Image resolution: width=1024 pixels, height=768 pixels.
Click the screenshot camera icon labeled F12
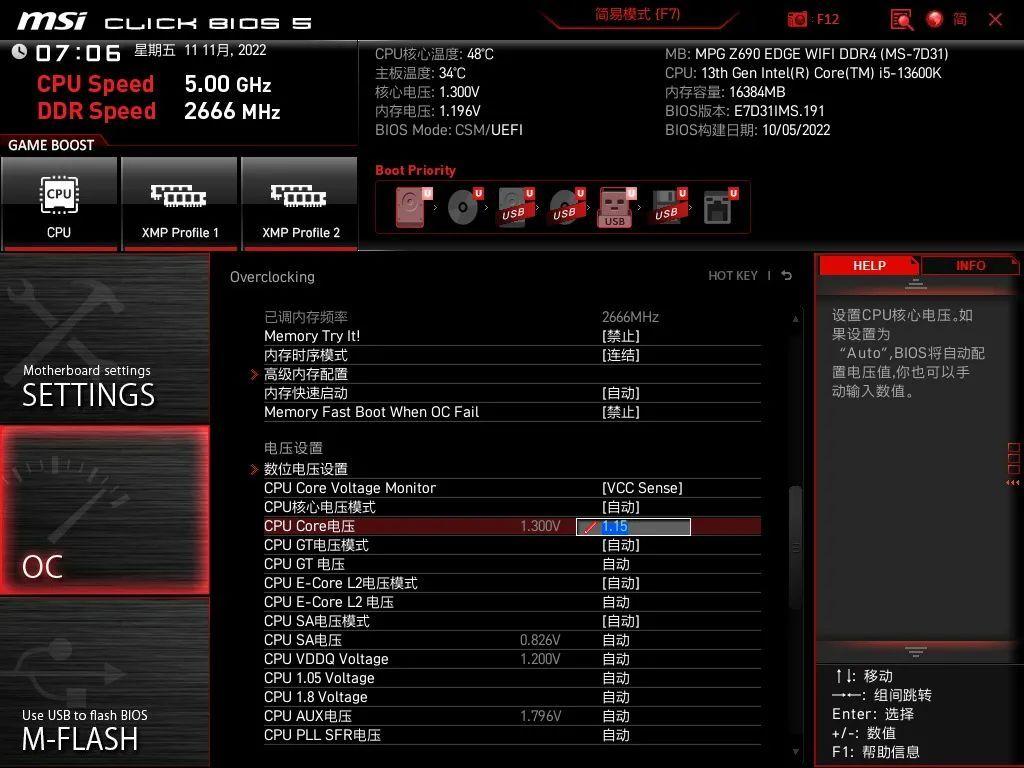[798, 18]
